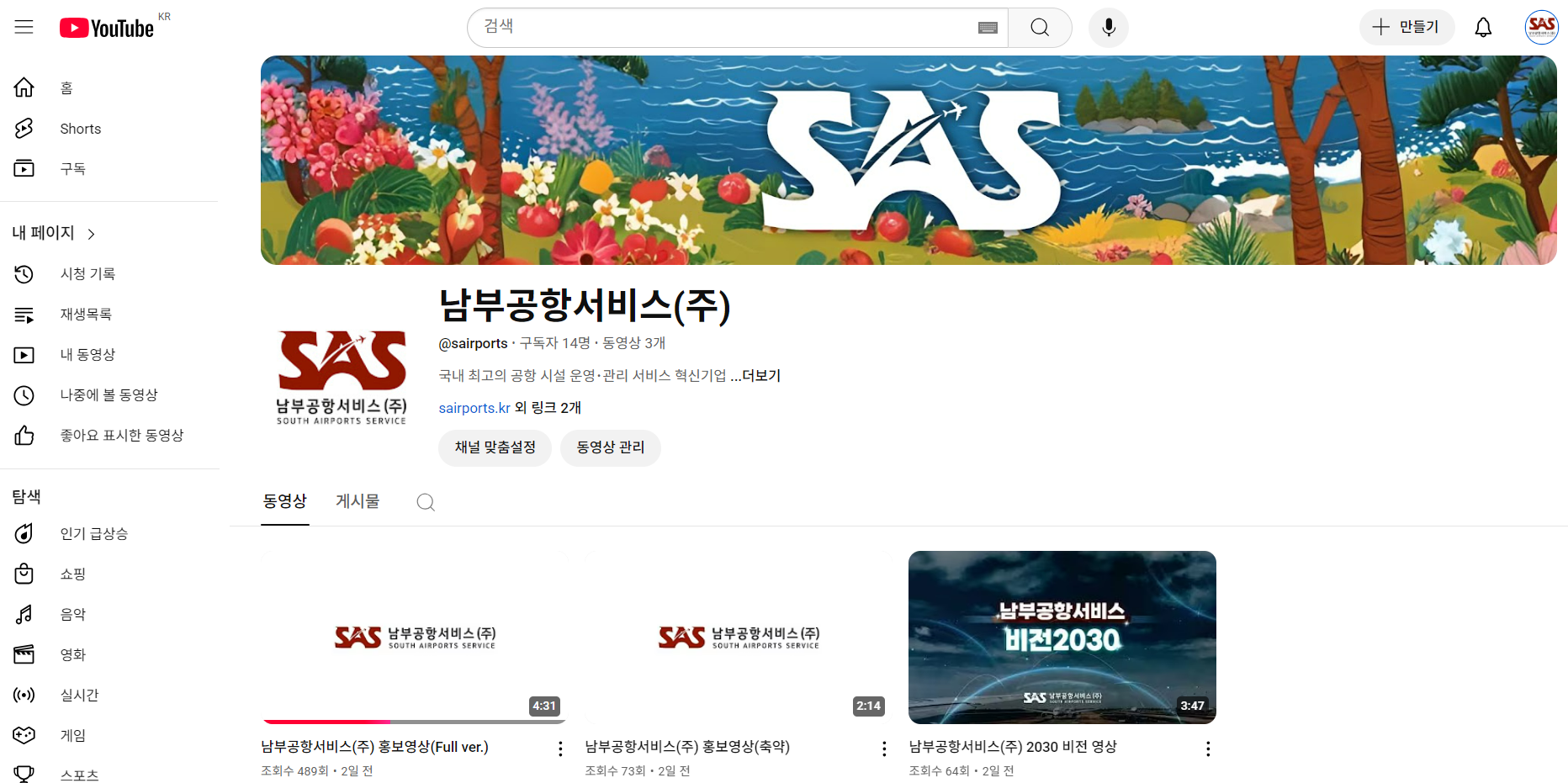Open the sairports.kr link
This screenshot has width=1568, height=783.
474,408
